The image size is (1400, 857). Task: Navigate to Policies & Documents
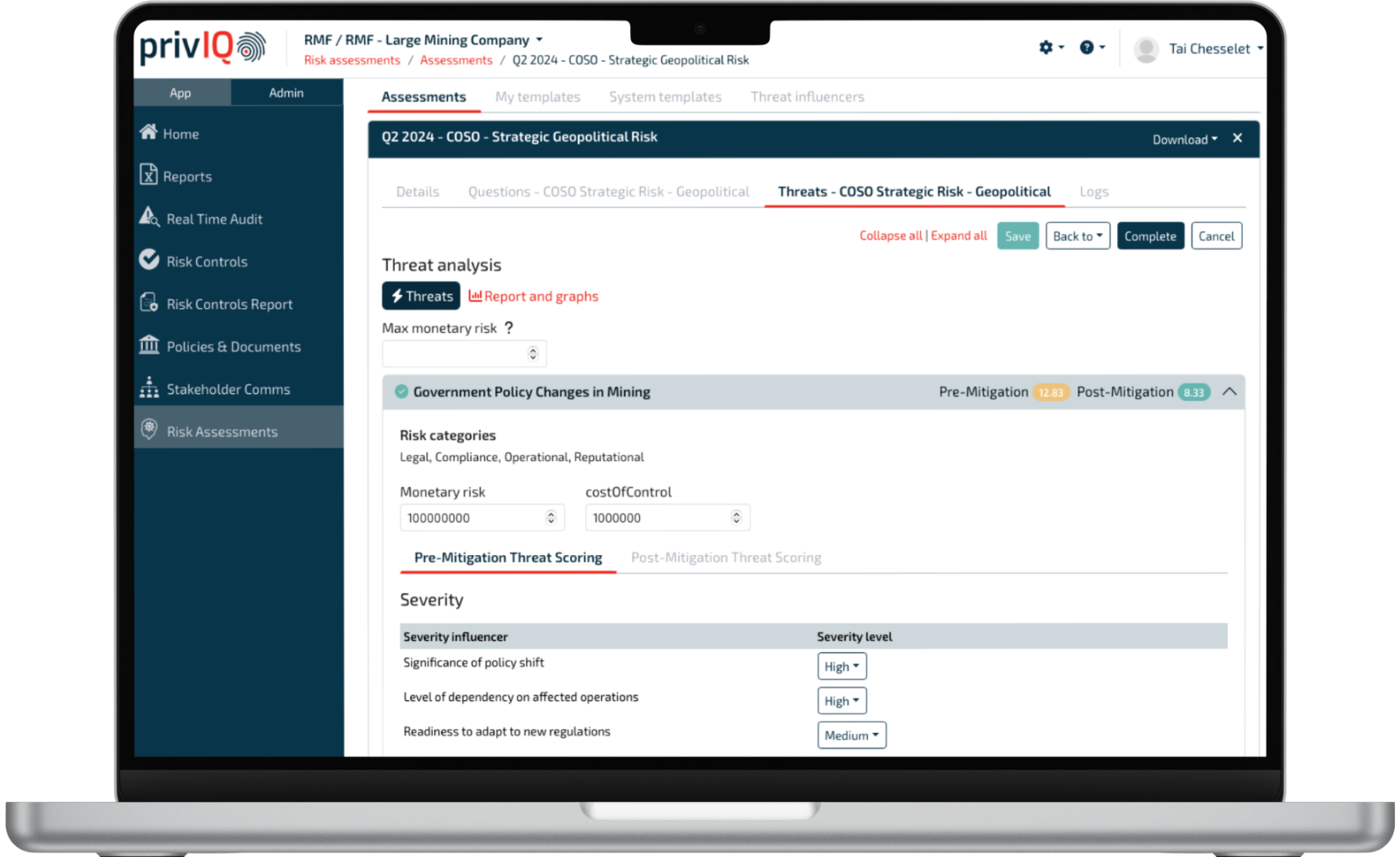point(233,346)
